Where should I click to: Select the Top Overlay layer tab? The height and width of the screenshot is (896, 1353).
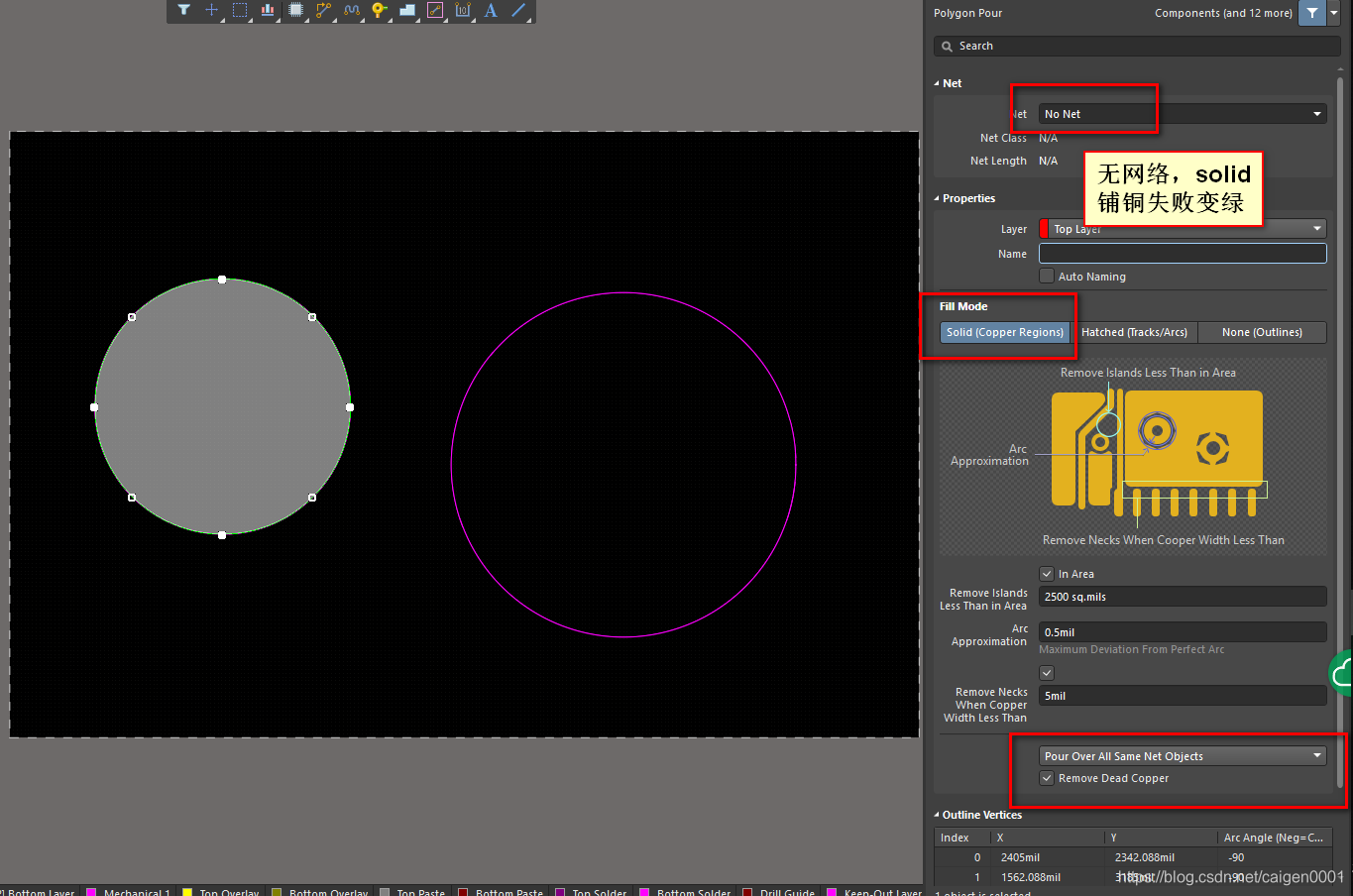coord(229,892)
